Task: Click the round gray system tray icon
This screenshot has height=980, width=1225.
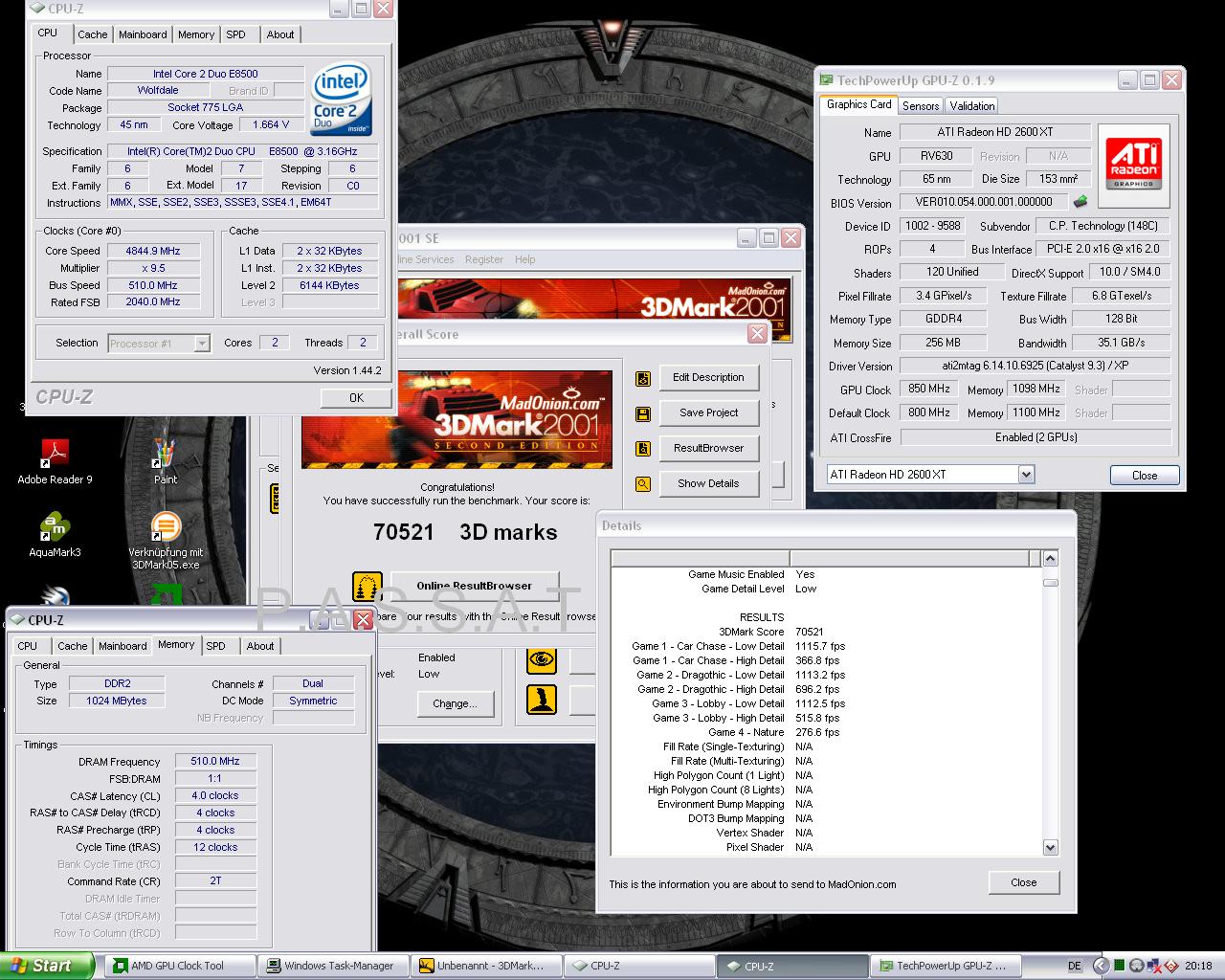Action: [1136, 966]
